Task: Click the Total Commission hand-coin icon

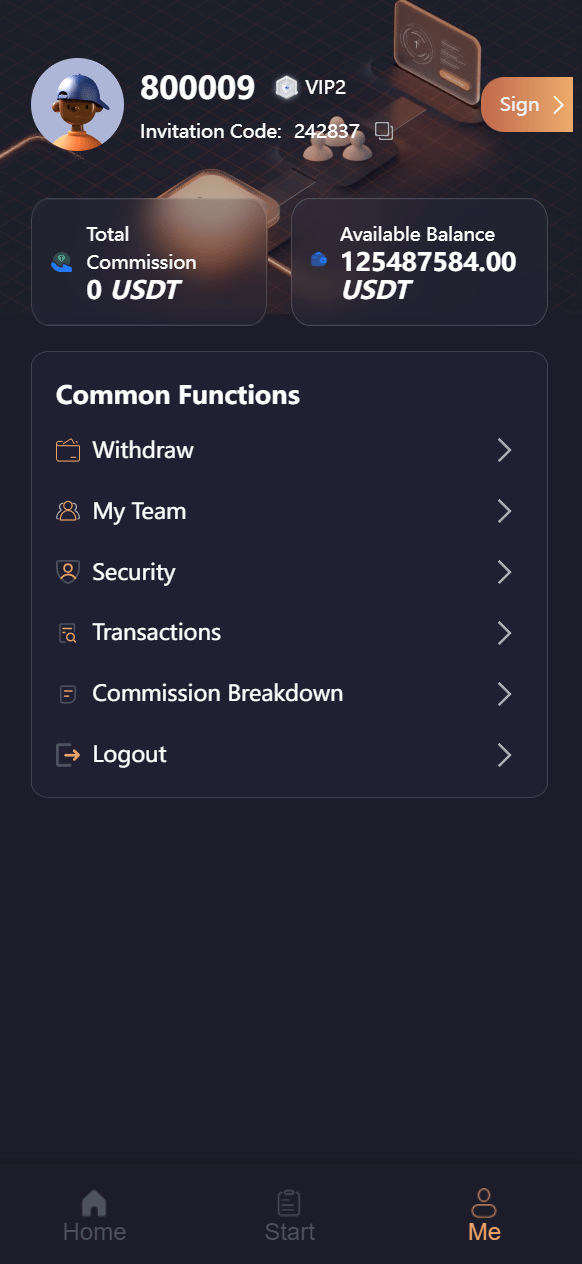Action: tap(62, 262)
